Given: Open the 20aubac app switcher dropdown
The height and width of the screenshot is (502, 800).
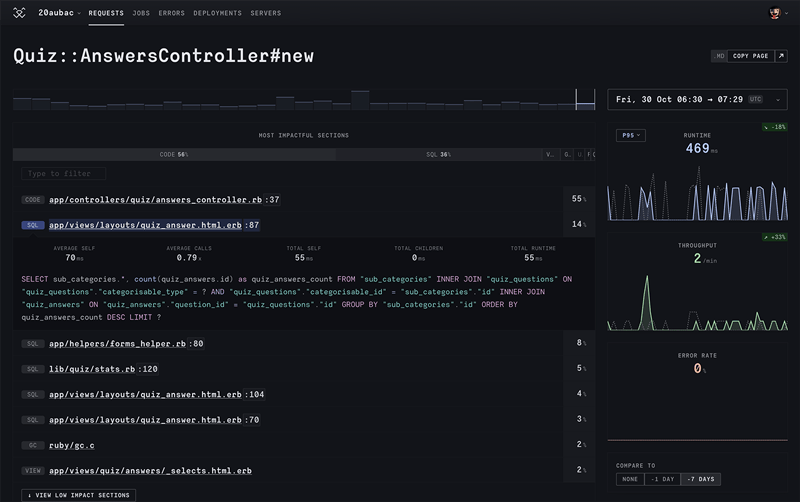Looking at the screenshot, I should [x=59, y=13].
